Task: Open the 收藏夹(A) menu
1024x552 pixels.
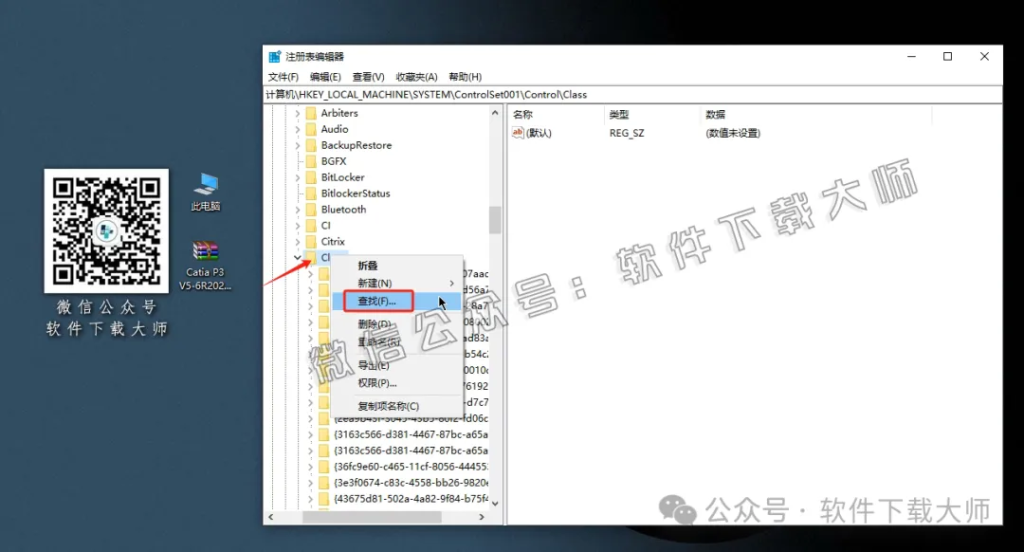Action: 416,77
